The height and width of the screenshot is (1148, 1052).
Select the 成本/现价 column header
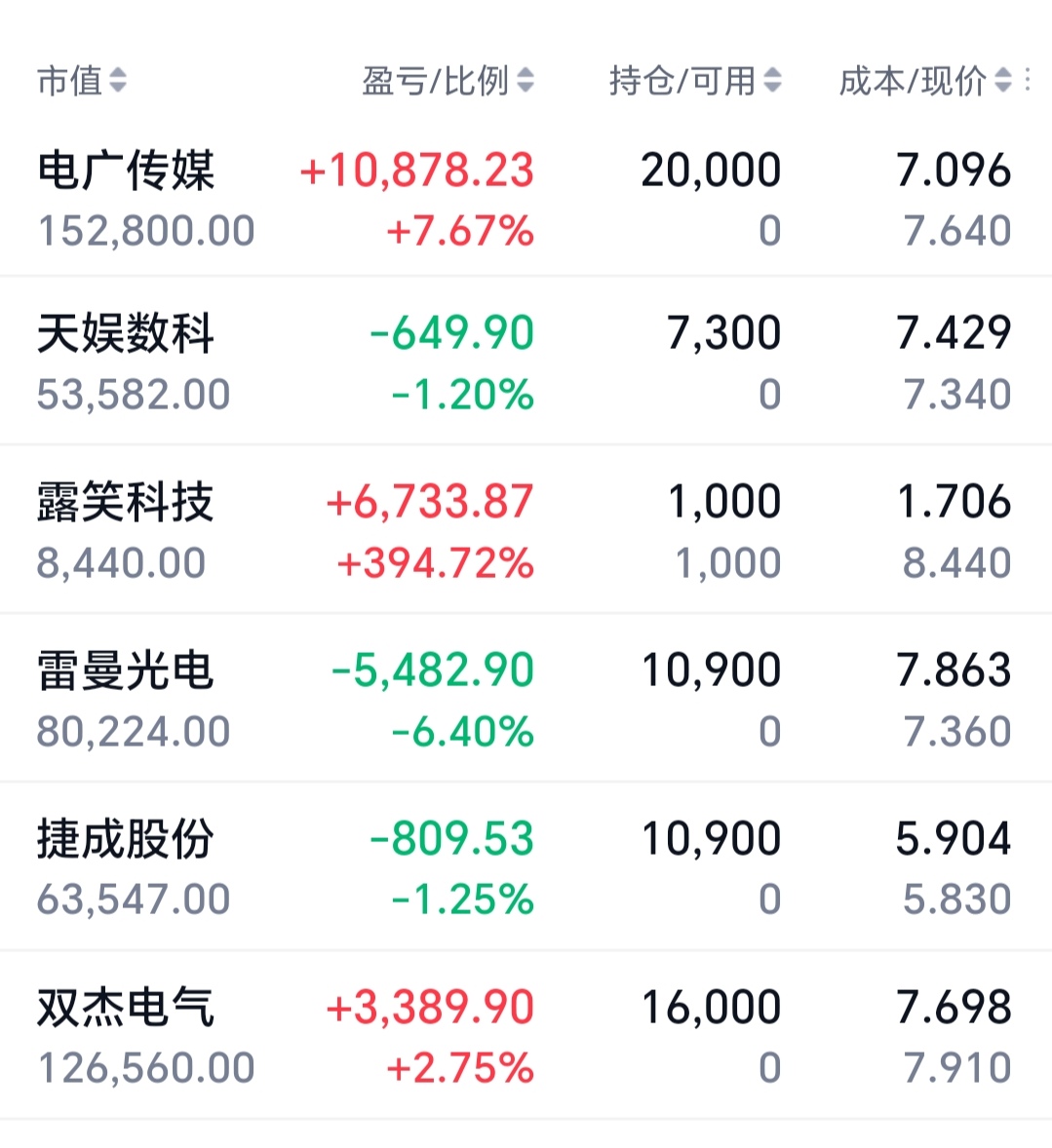(913, 80)
